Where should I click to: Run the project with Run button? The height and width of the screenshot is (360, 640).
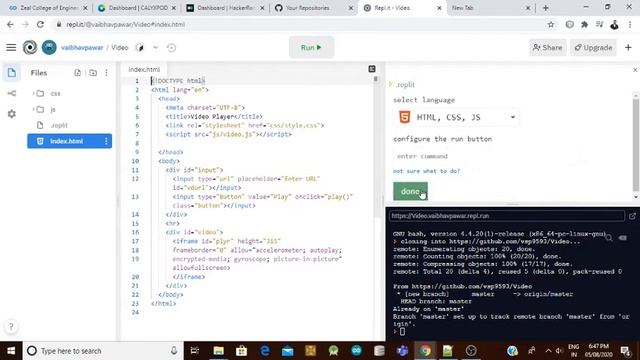[311, 48]
